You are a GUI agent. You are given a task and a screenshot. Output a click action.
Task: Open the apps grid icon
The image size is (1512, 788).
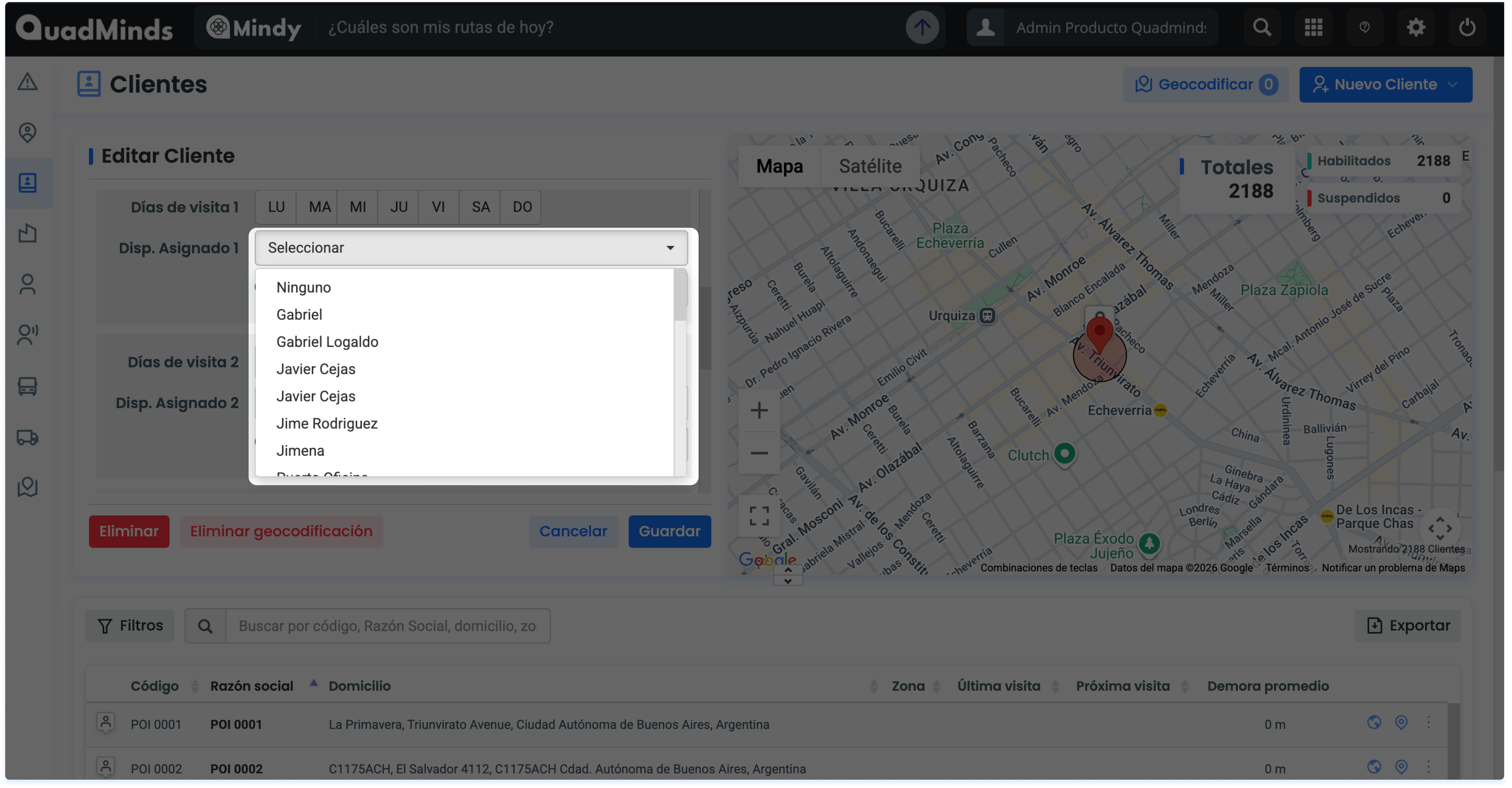[1313, 27]
